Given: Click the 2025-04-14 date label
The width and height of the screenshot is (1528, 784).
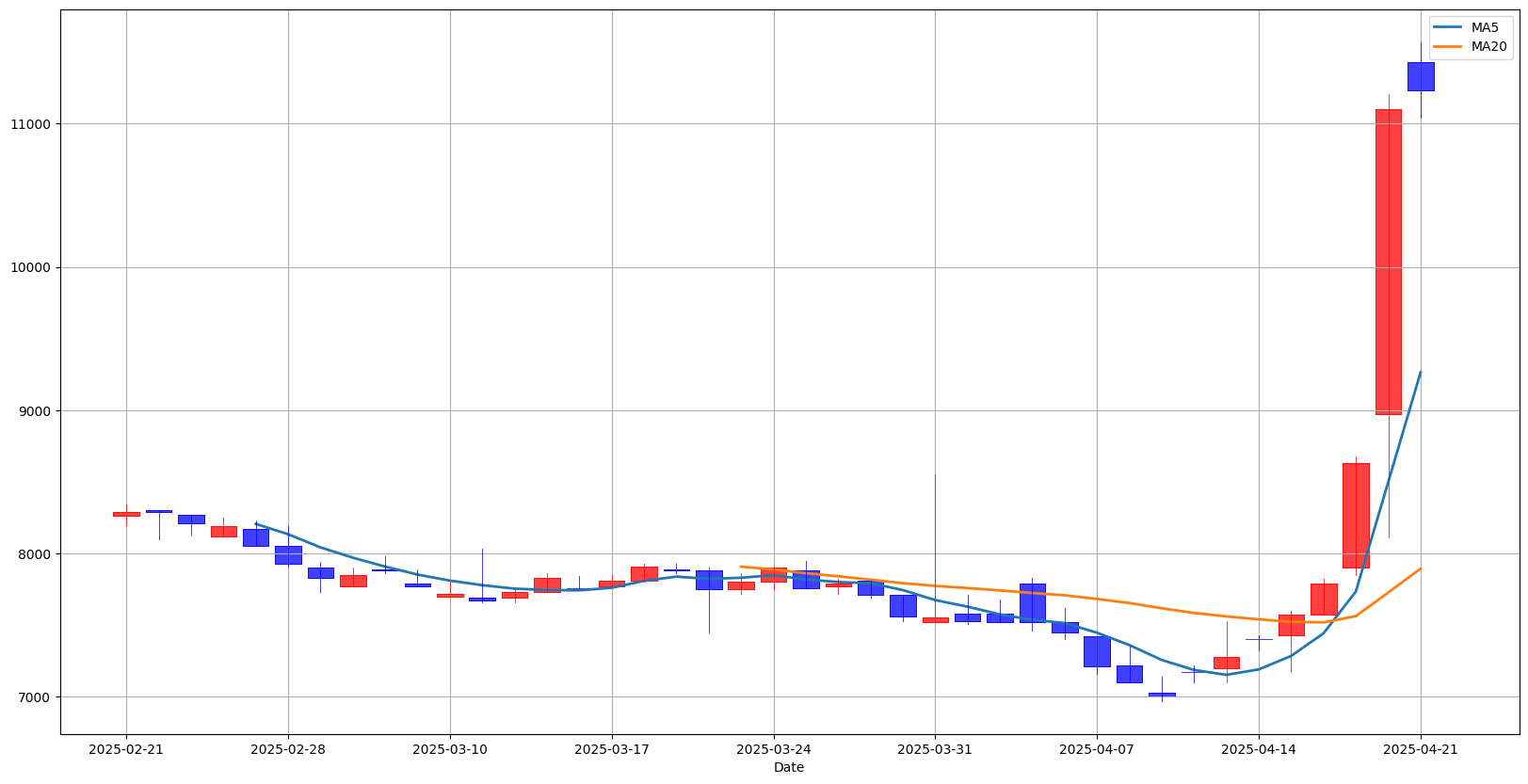Looking at the screenshot, I should point(1259,749).
